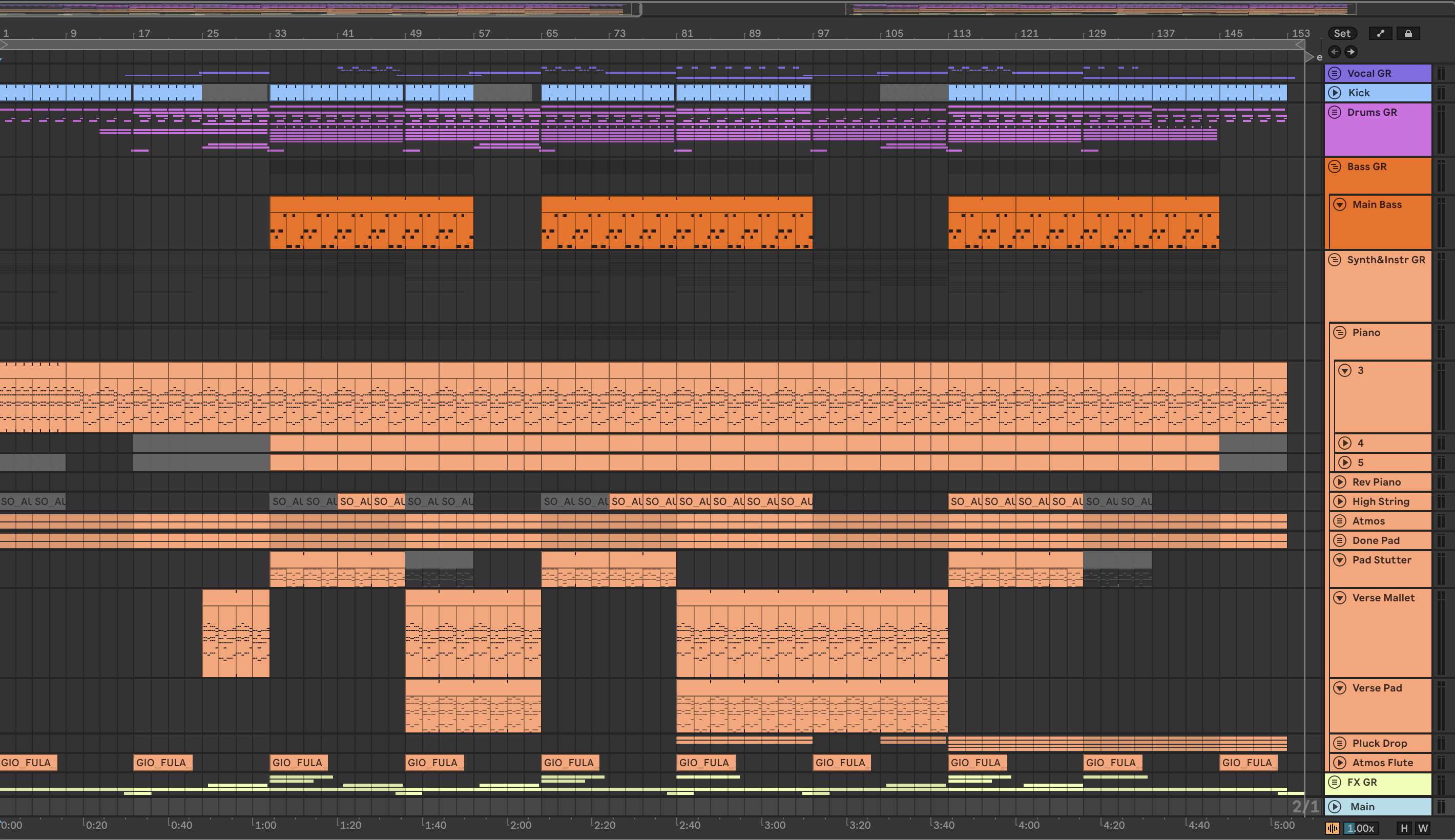The height and width of the screenshot is (840, 1455).
Task: Click the Main track circular play icon
Action: 1335,807
